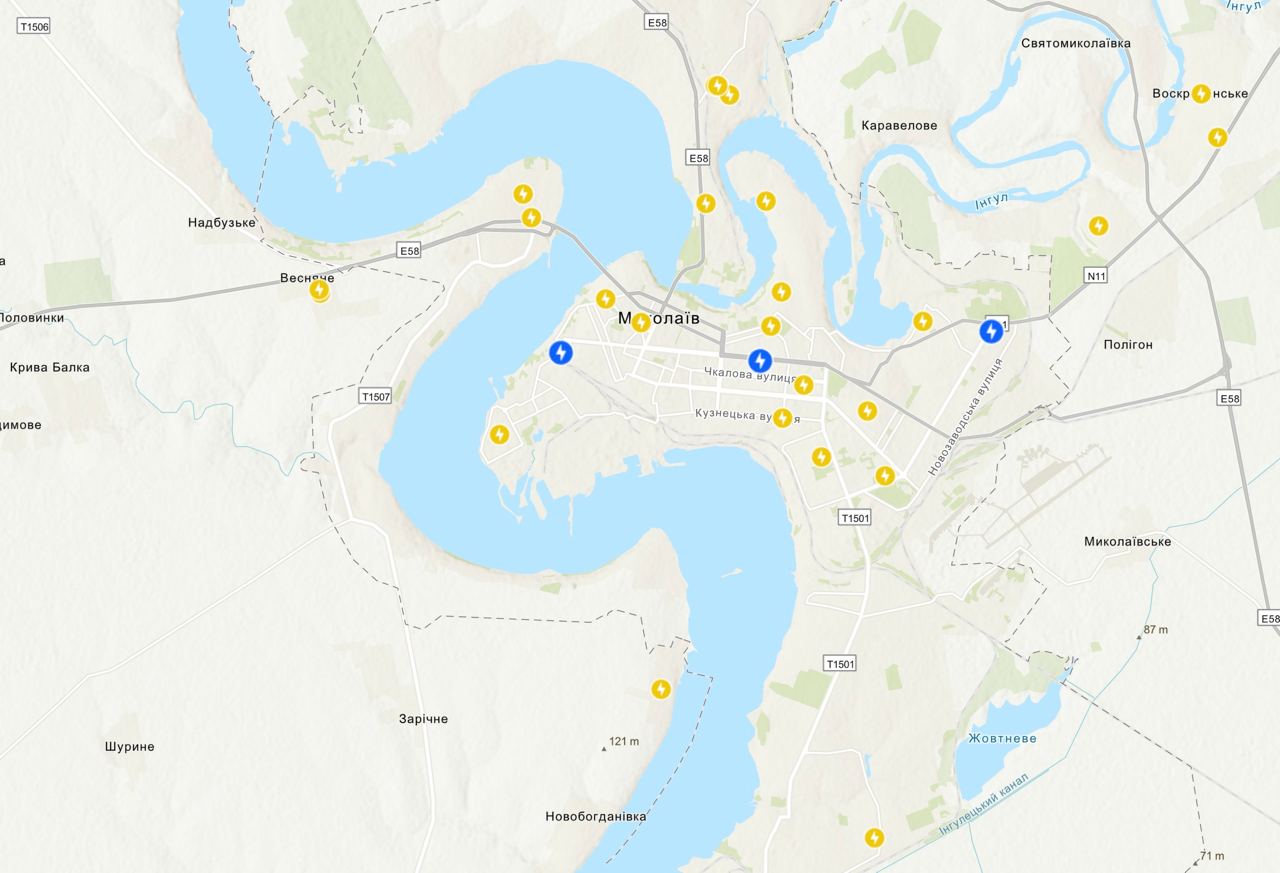Select blue charger marker near Чкалова вулиця
The height and width of the screenshot is (873, 1280).
pyautogui.click(x=760, y=360)
